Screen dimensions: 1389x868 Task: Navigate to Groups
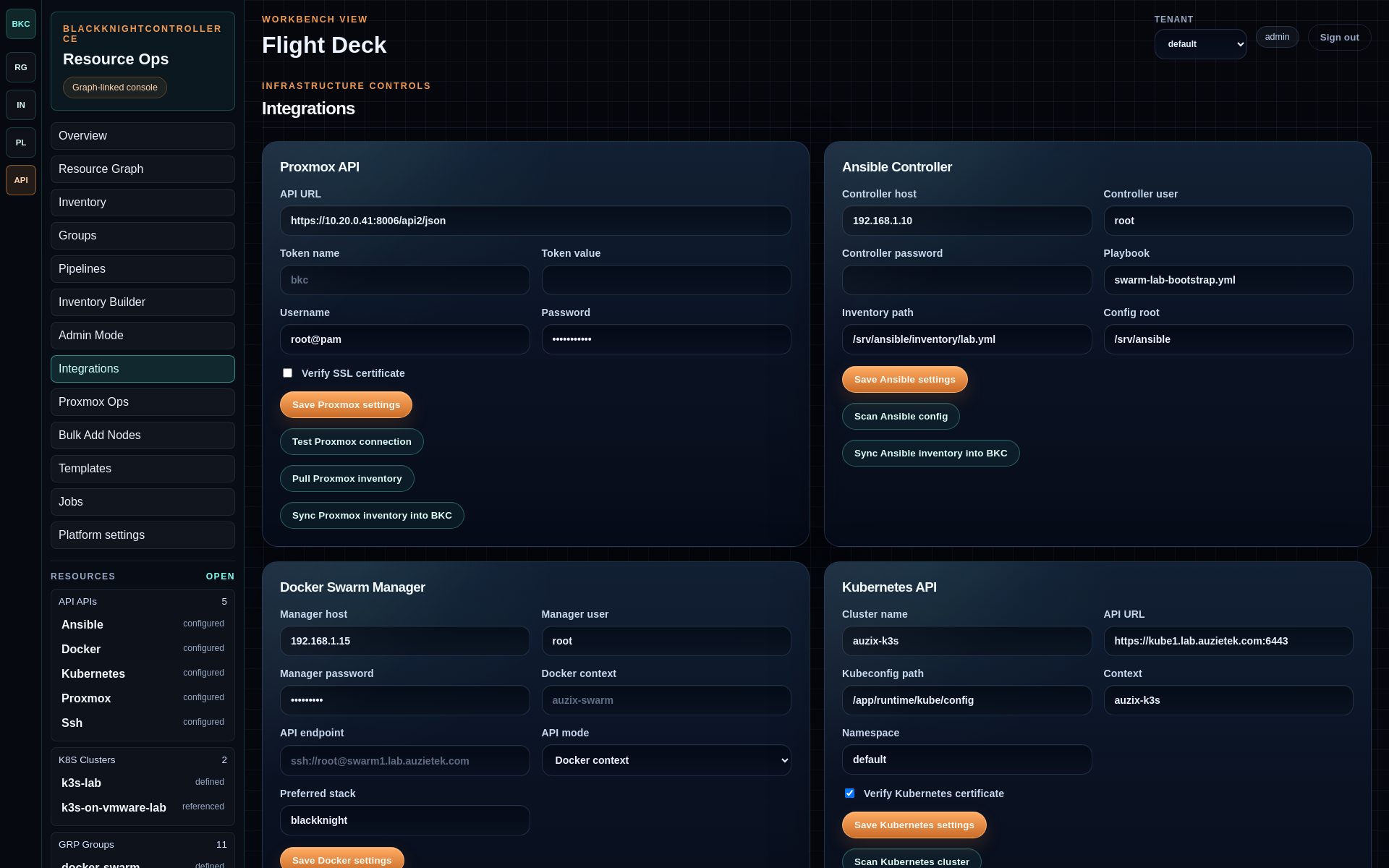[143, 236]
